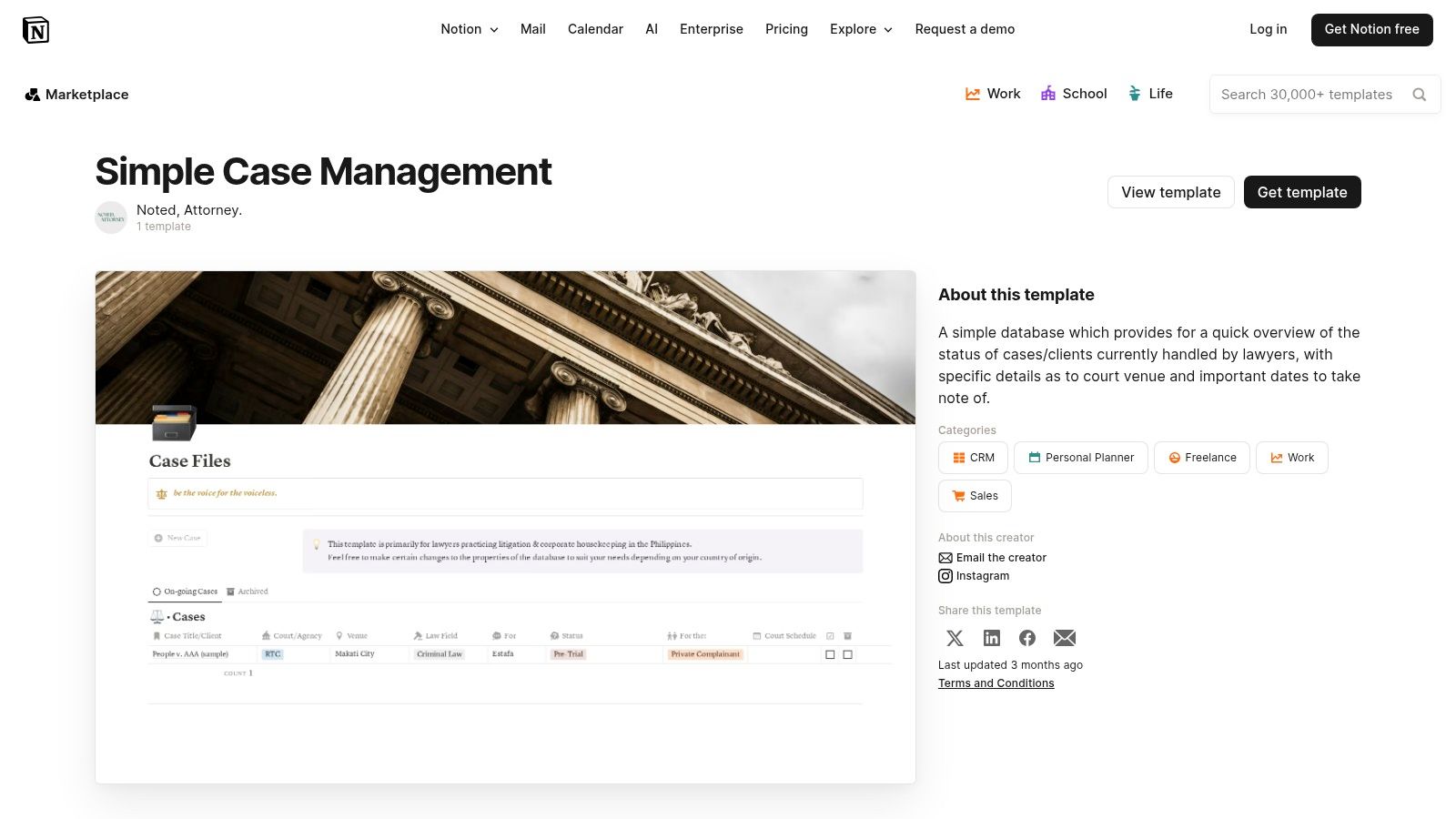Image resolution: width=1456 pixels, height=819 pixels.
Task: Share template on X (Twitter)
Action: 955,638
